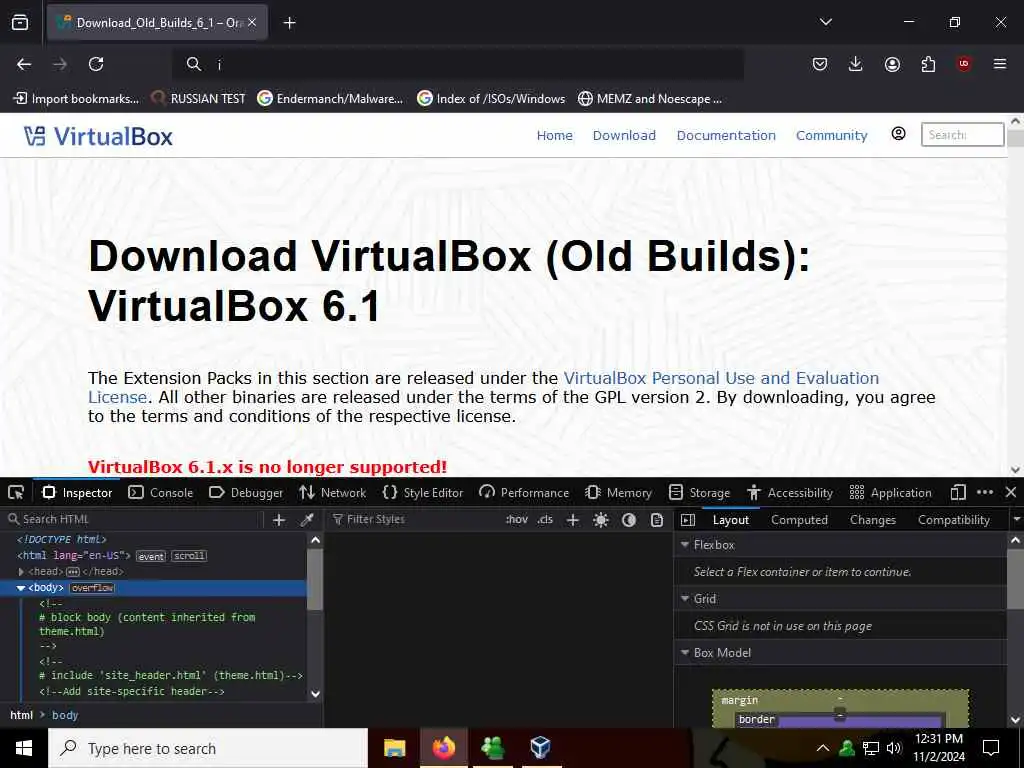
Task: Switch to the Console tab
Action: pos(161,492)
